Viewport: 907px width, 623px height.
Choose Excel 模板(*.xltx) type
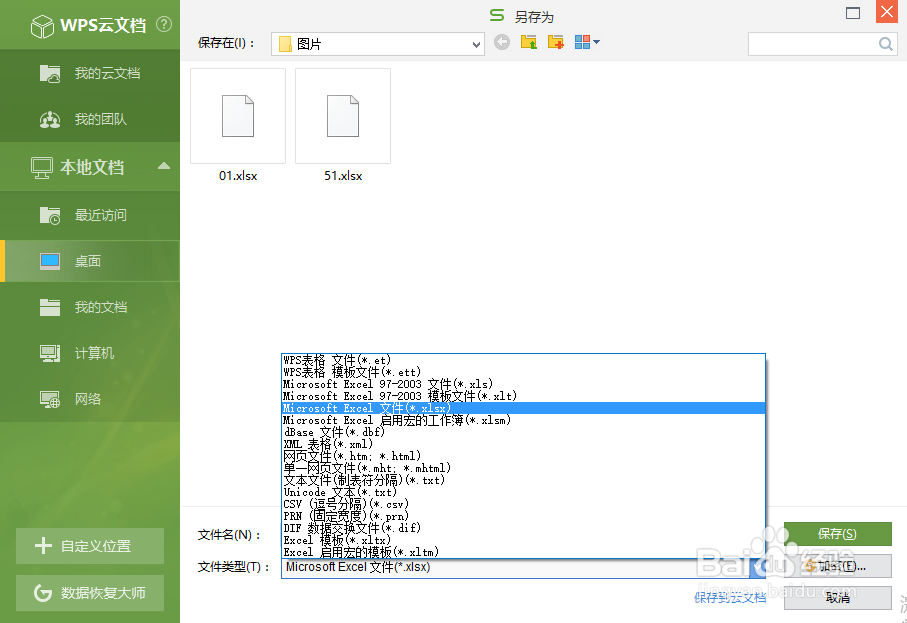coord(523,540)
